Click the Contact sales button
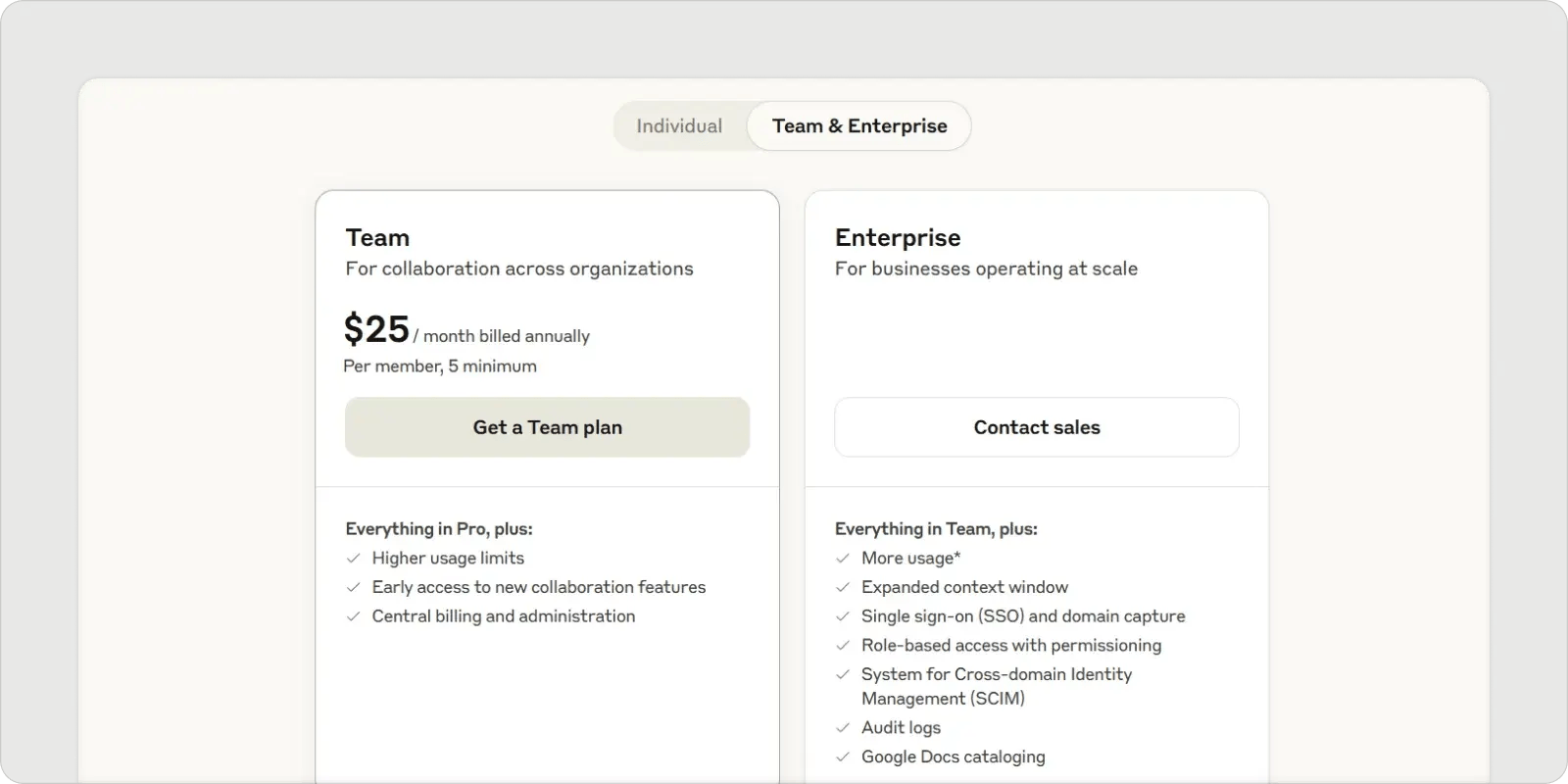Image resolution: width=1568 pixels, height=784 pixels. pos(1037,427)
